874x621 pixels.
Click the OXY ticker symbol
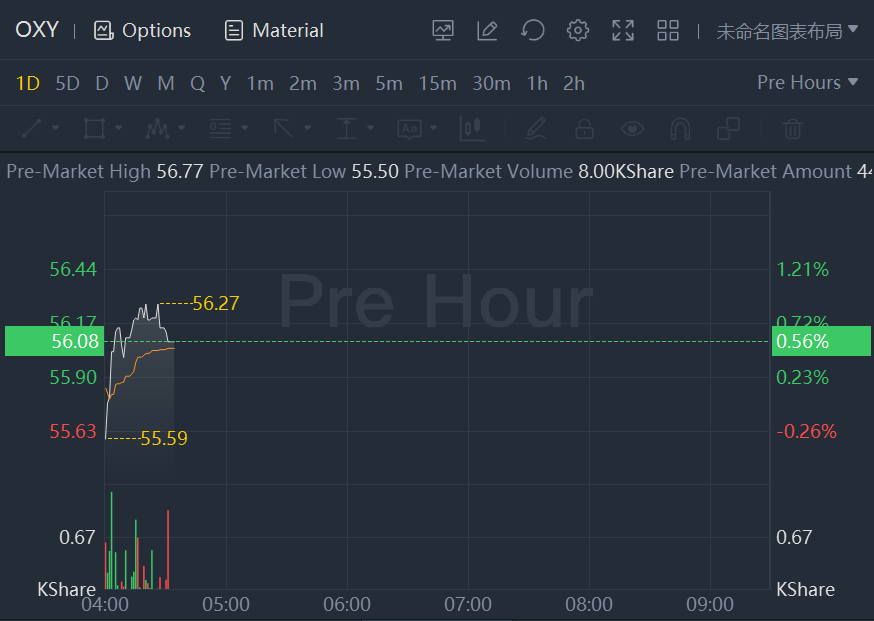click(37, 30)
